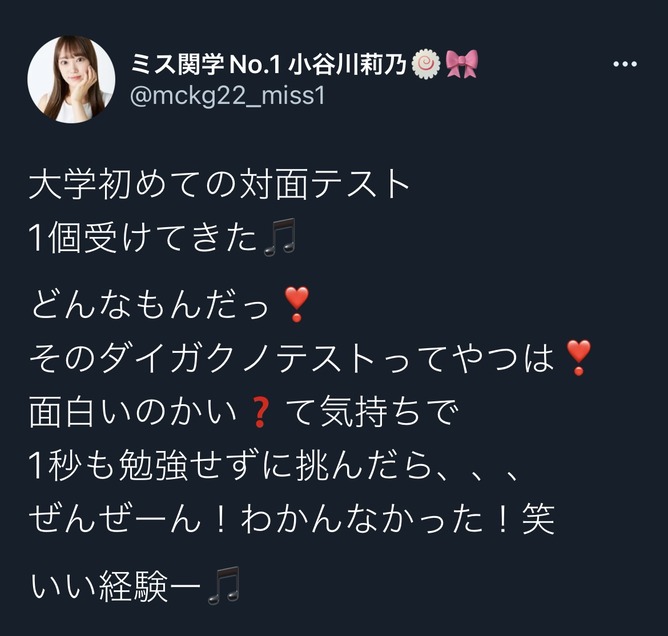The width and height of the screenshot is (668, 636).
Task: Select the line 大学初めての対面テスト
Action: [x=219, y=185]
